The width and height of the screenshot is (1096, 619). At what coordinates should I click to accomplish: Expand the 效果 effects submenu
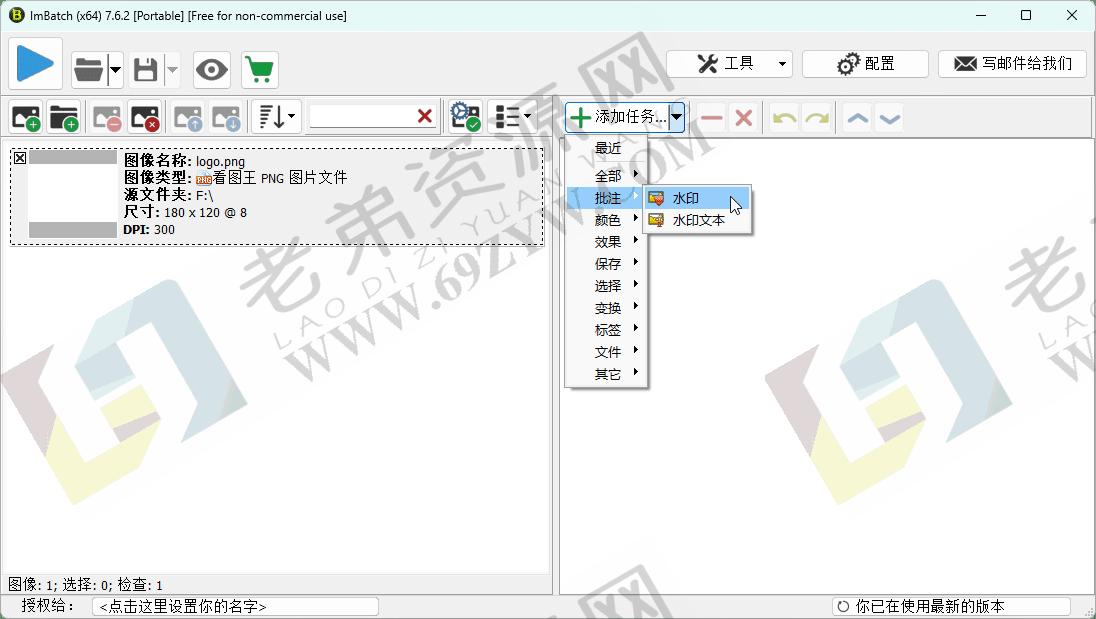[x=607, y=242]
